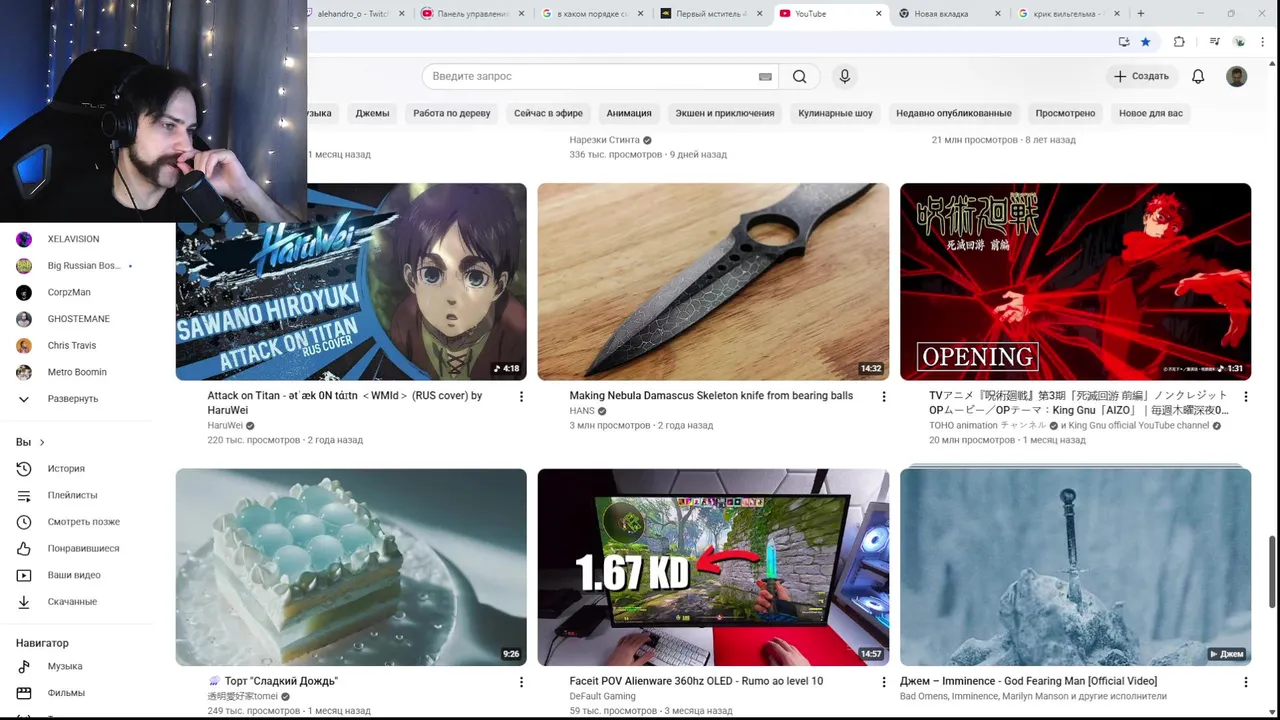This screenshot has height=720, width=1280.
Task: Click the page vertical scrollbar thumb
Action: 1273,572
